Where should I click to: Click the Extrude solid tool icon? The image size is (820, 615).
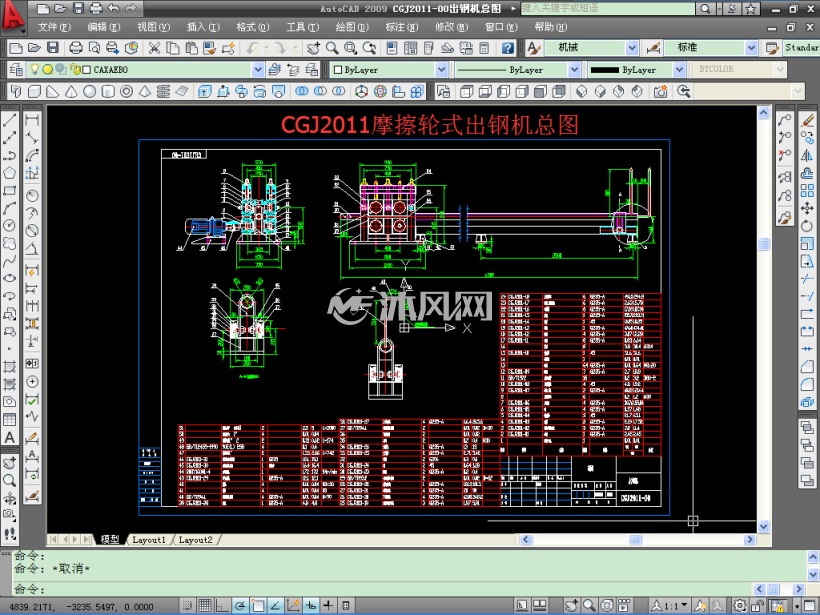(204, 92)
